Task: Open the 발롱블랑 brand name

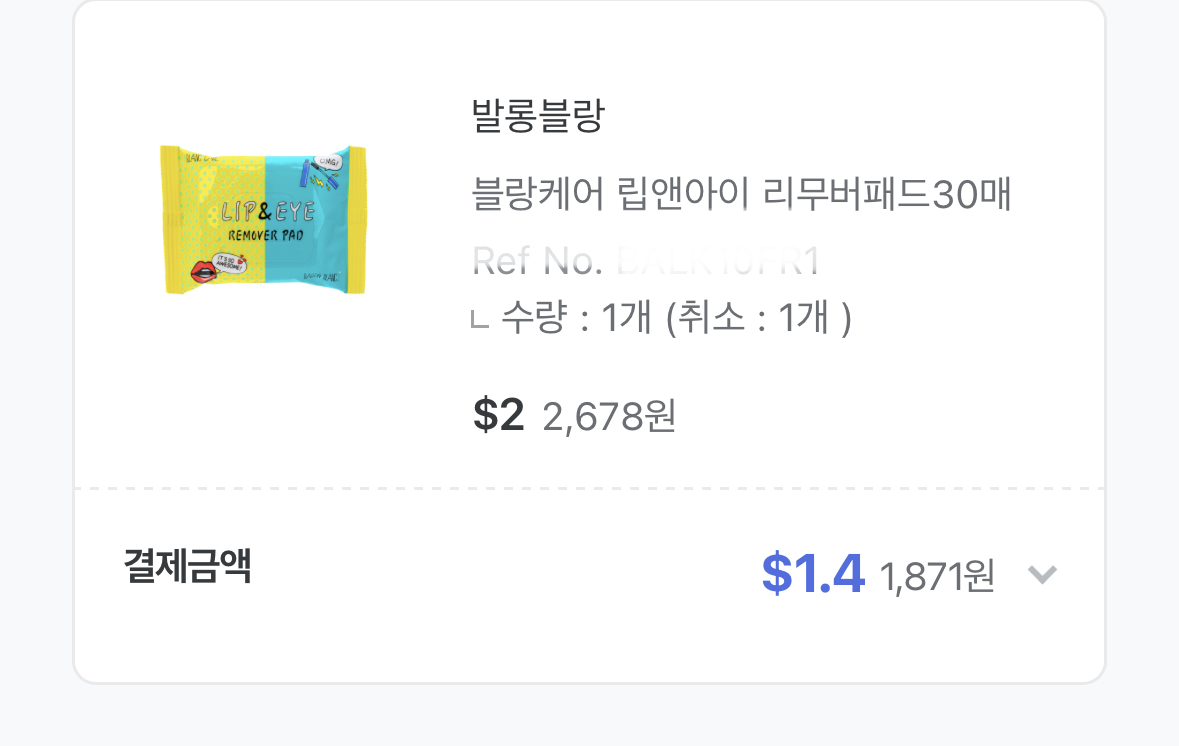Action: [537, 117]
